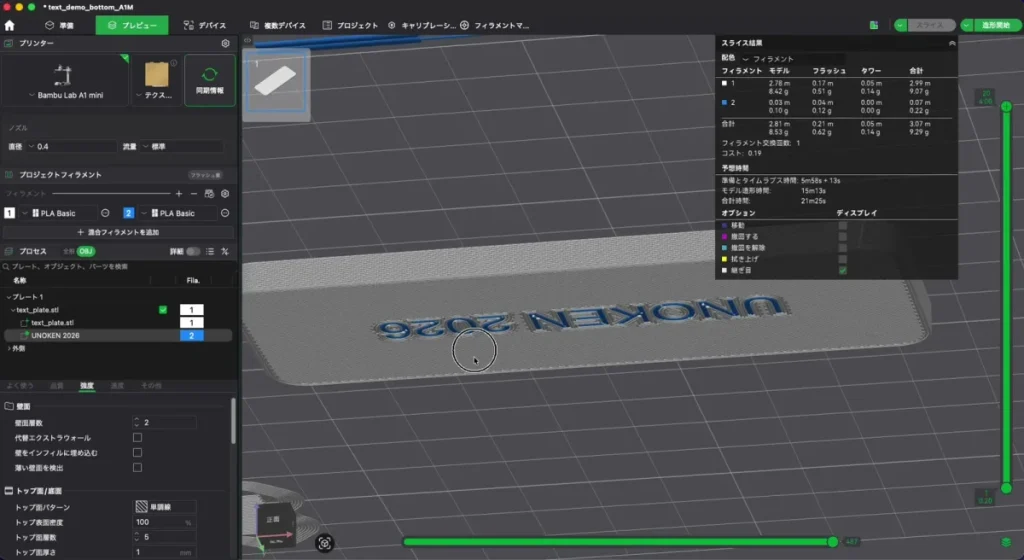Screen dimensions: 1024x560
Task: Click the 壁面層数 value stepper
Action: pos(136,423)
